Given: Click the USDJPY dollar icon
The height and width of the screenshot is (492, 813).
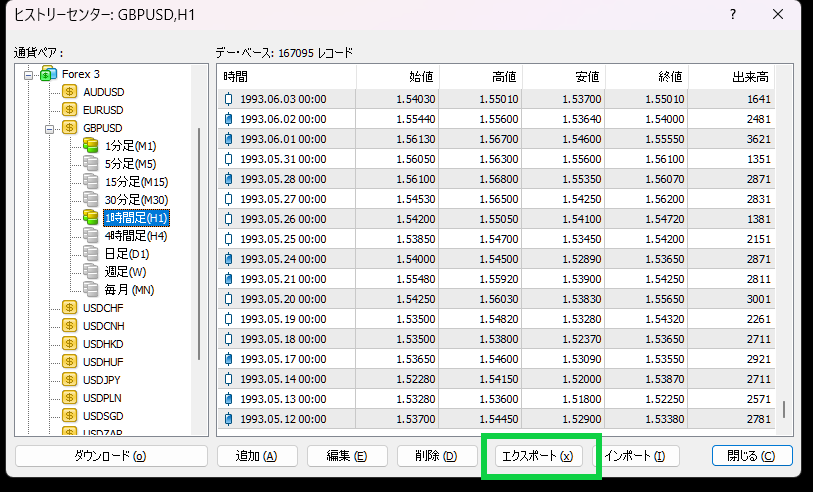Looking at the screenshot, I should coord(69,380).
